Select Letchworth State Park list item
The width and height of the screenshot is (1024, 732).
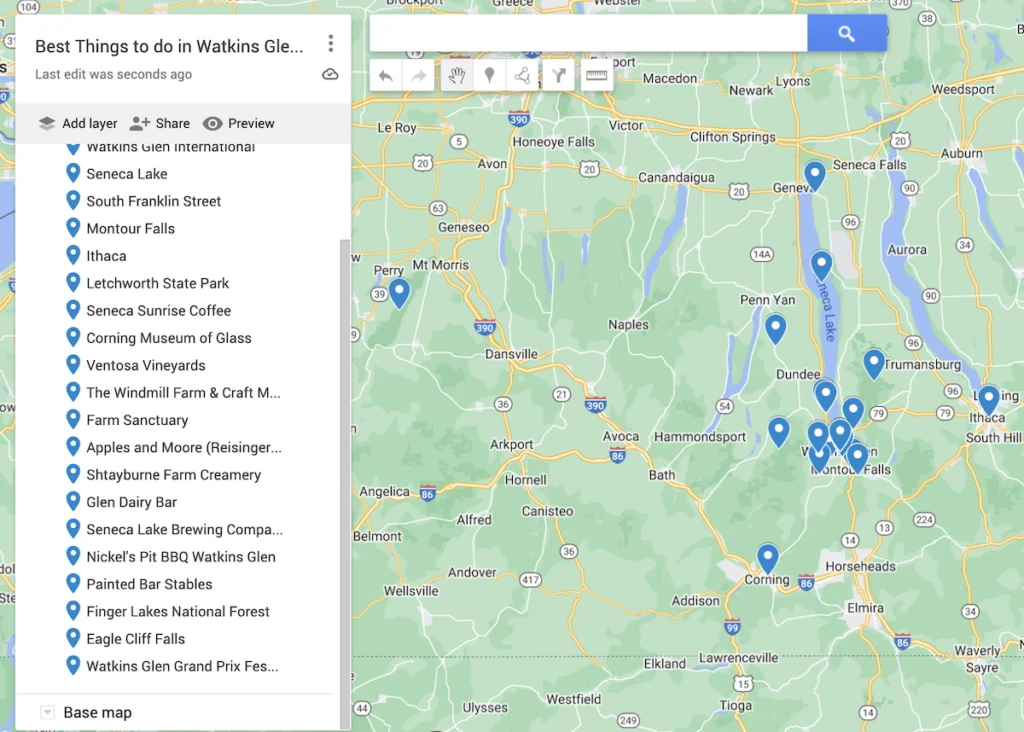157,283
